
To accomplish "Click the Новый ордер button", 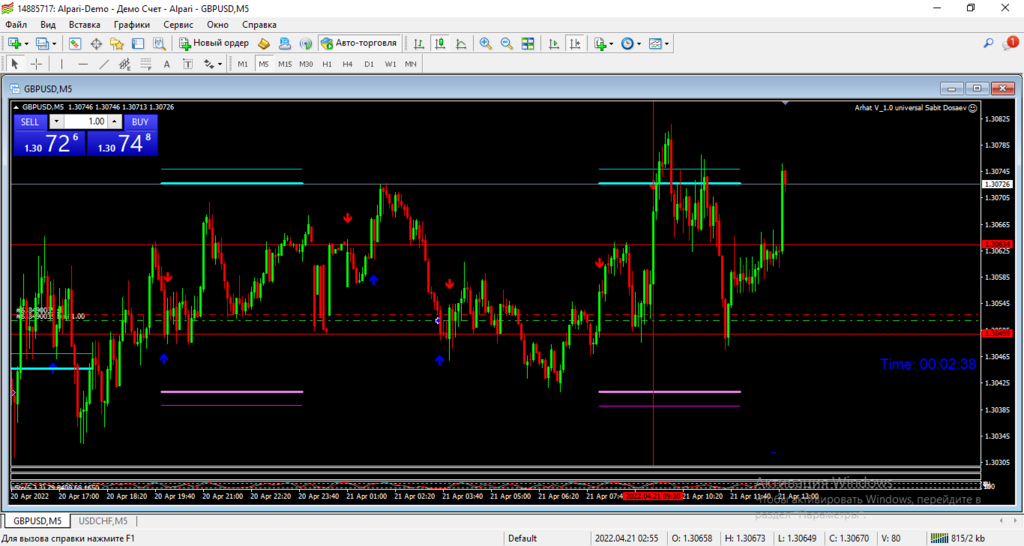I will [214, 44].
